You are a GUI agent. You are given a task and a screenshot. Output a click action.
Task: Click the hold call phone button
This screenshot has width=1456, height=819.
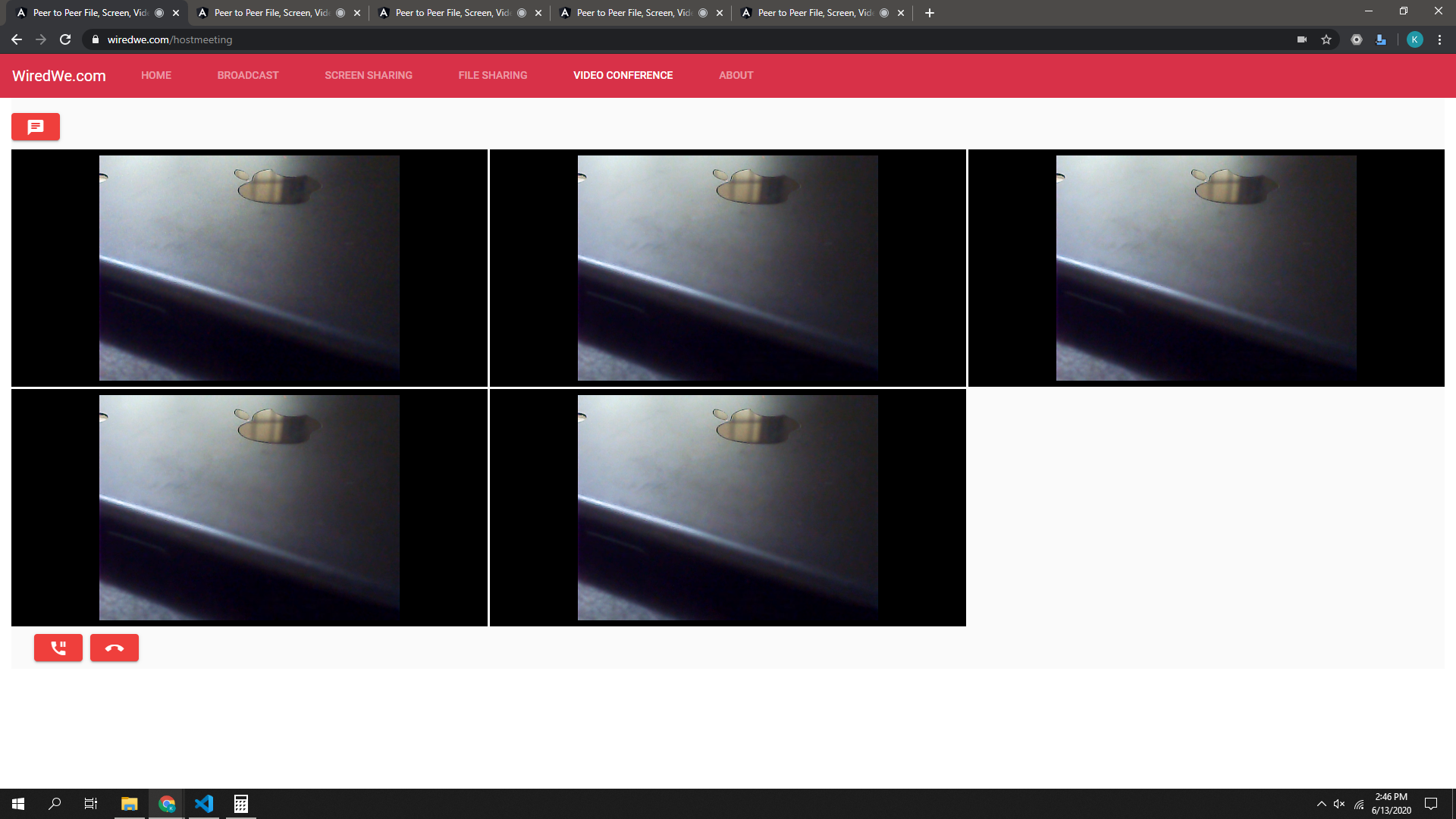pyautogui.click(x=58, y=648)
